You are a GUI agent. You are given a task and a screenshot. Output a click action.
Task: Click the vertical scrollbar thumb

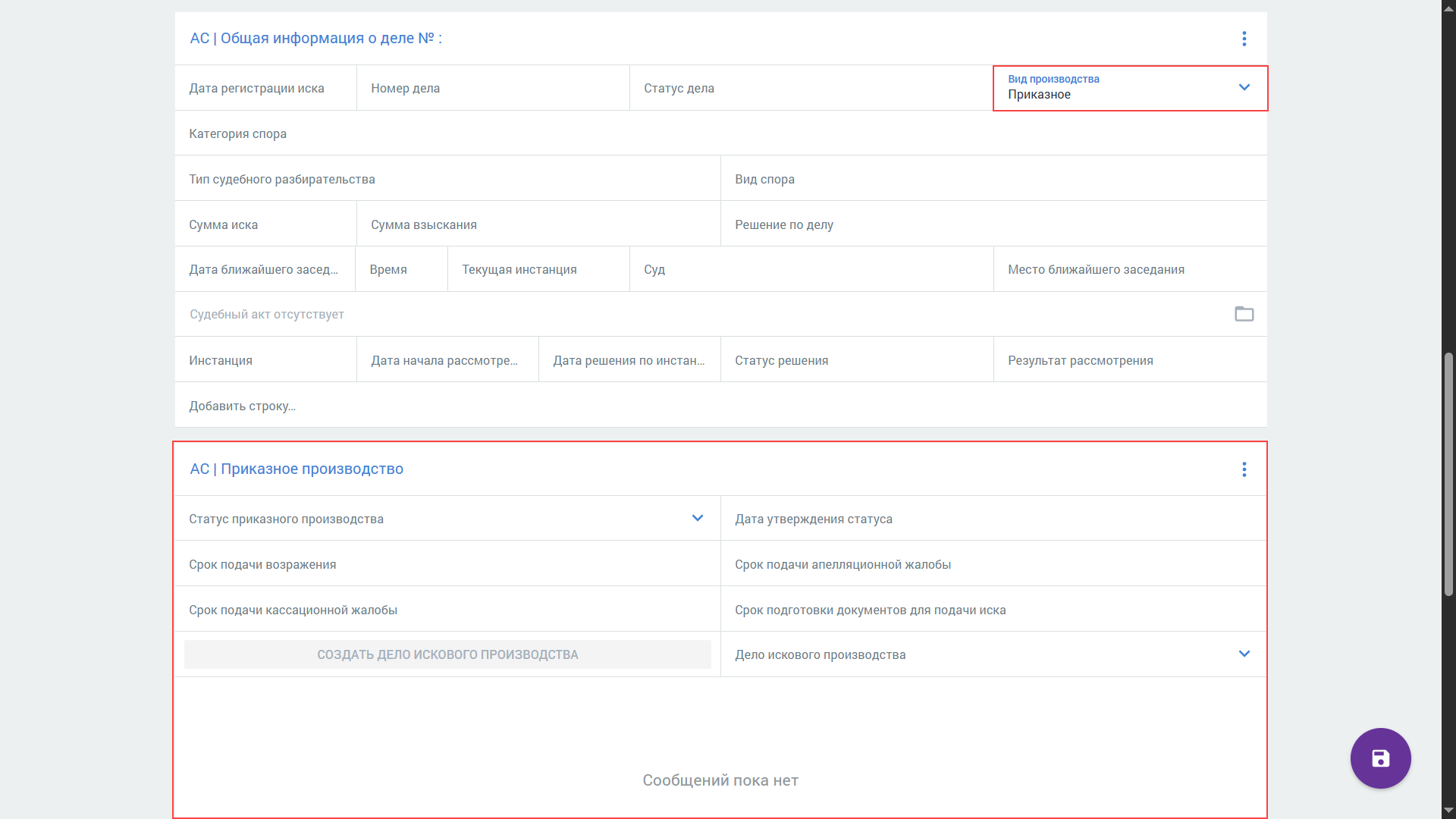pyautogui.click(x=1448, y=474)
